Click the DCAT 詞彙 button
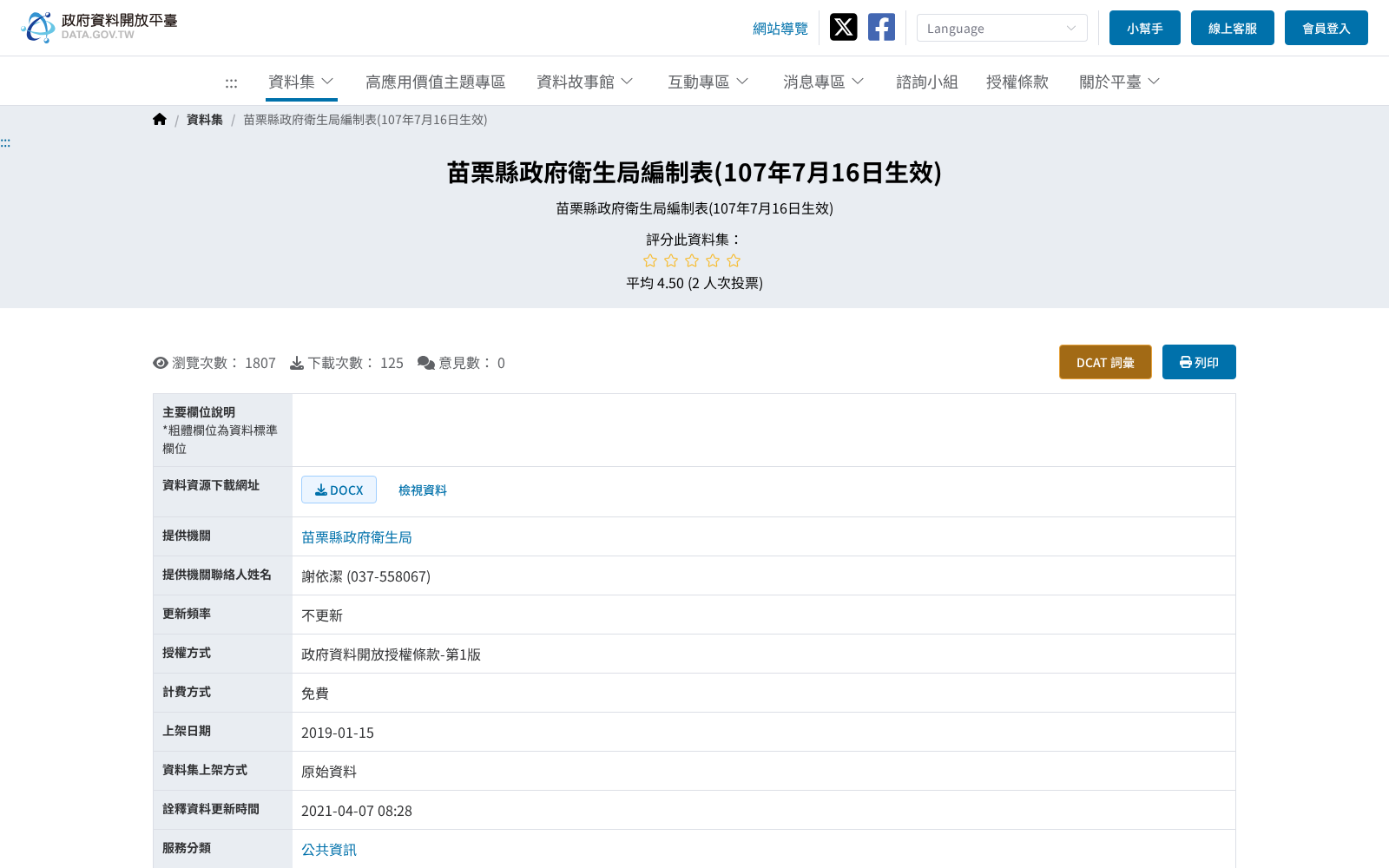This screenshot has width=1389, height=868. (x=1105, y=362)
